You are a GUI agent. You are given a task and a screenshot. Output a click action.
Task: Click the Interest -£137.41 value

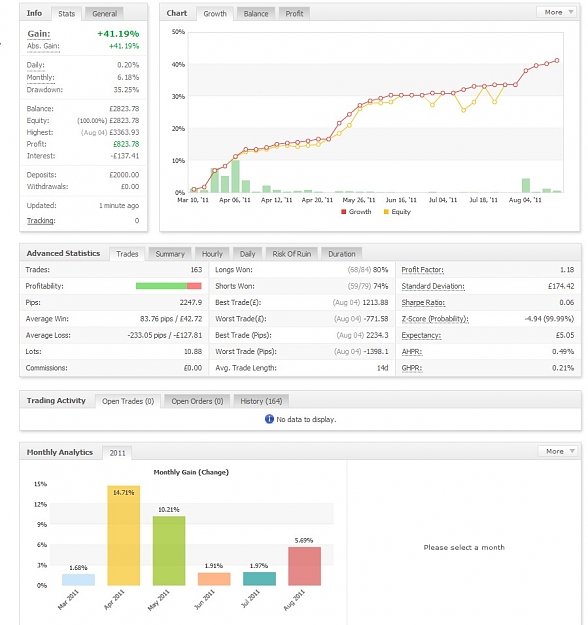point(125,156)
